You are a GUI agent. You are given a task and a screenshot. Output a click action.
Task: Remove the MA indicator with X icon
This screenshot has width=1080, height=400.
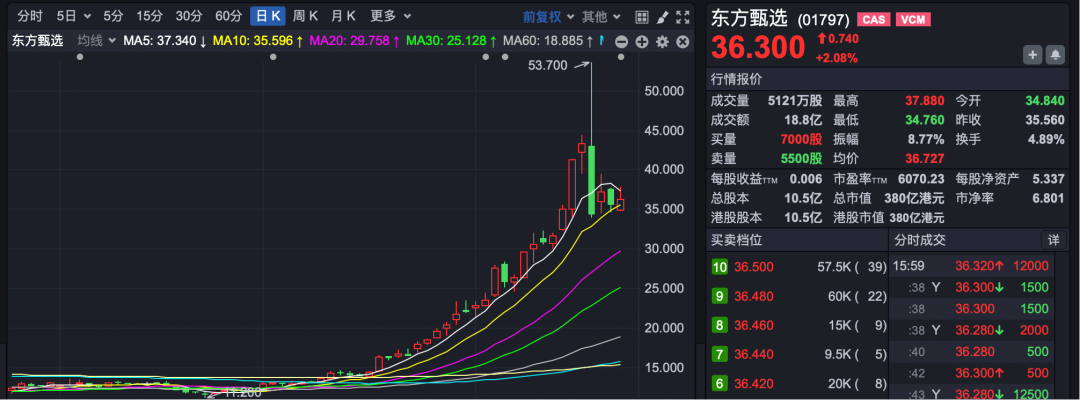point(683,42)
